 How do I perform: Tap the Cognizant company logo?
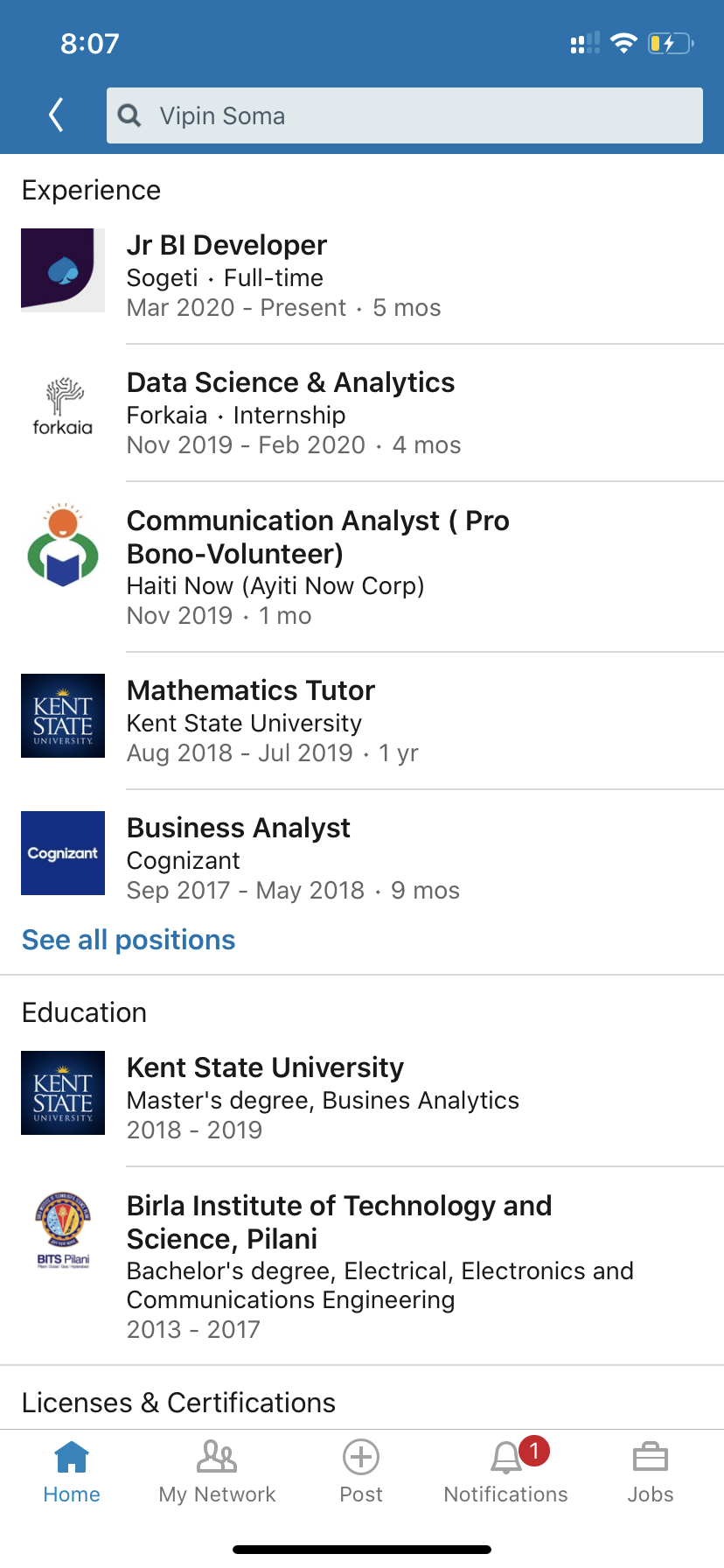click(63, 853)
